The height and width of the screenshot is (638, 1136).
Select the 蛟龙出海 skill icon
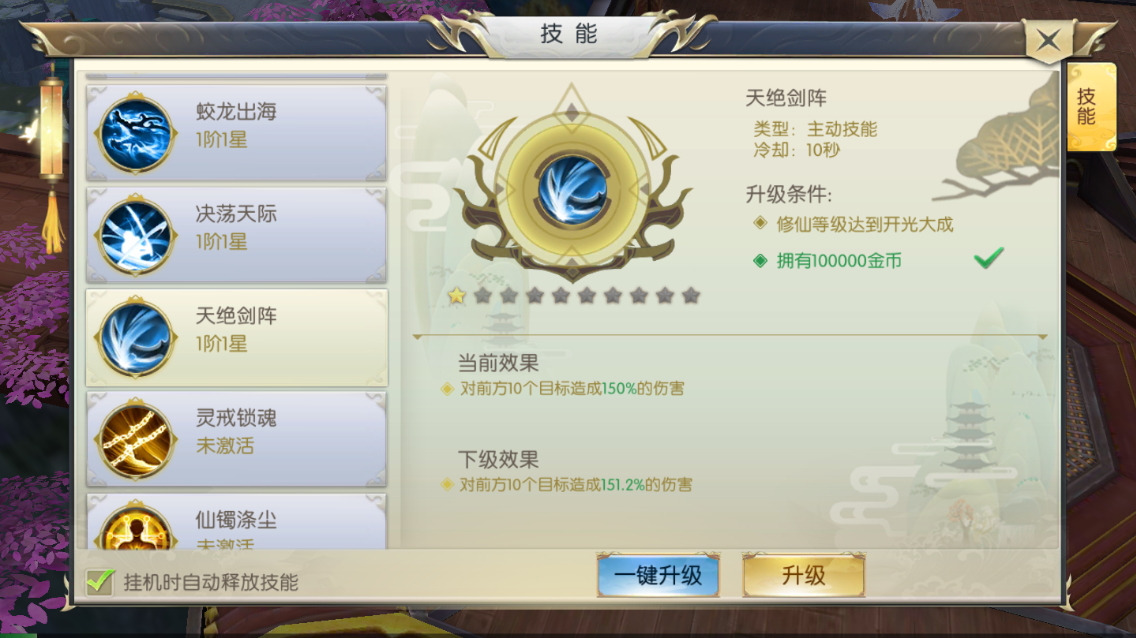pos(135,133)
